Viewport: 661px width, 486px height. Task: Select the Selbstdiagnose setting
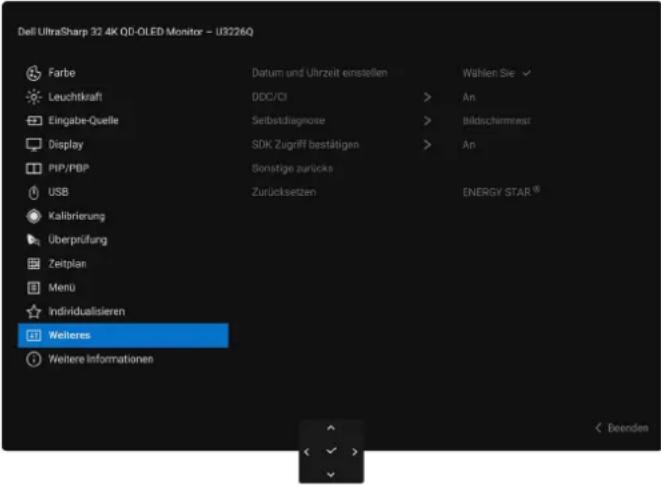(289, 121)
